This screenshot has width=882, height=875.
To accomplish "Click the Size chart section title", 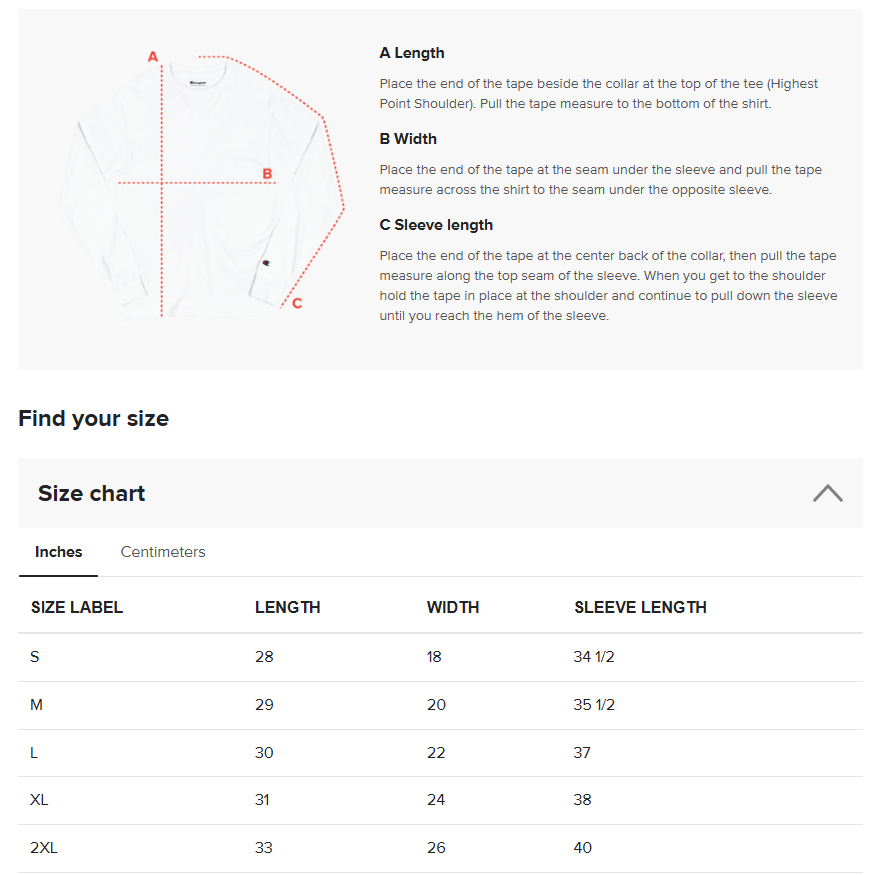I will 92,493.
